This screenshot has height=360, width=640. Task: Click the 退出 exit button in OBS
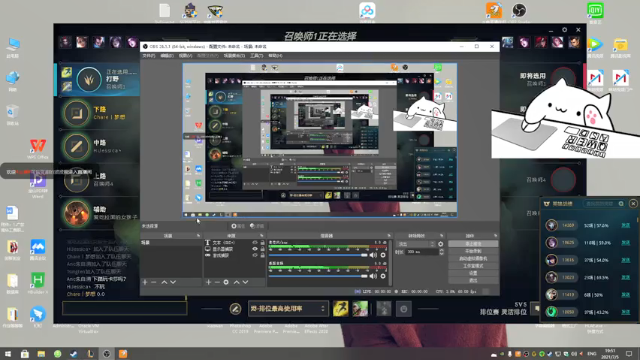point(473,280)
